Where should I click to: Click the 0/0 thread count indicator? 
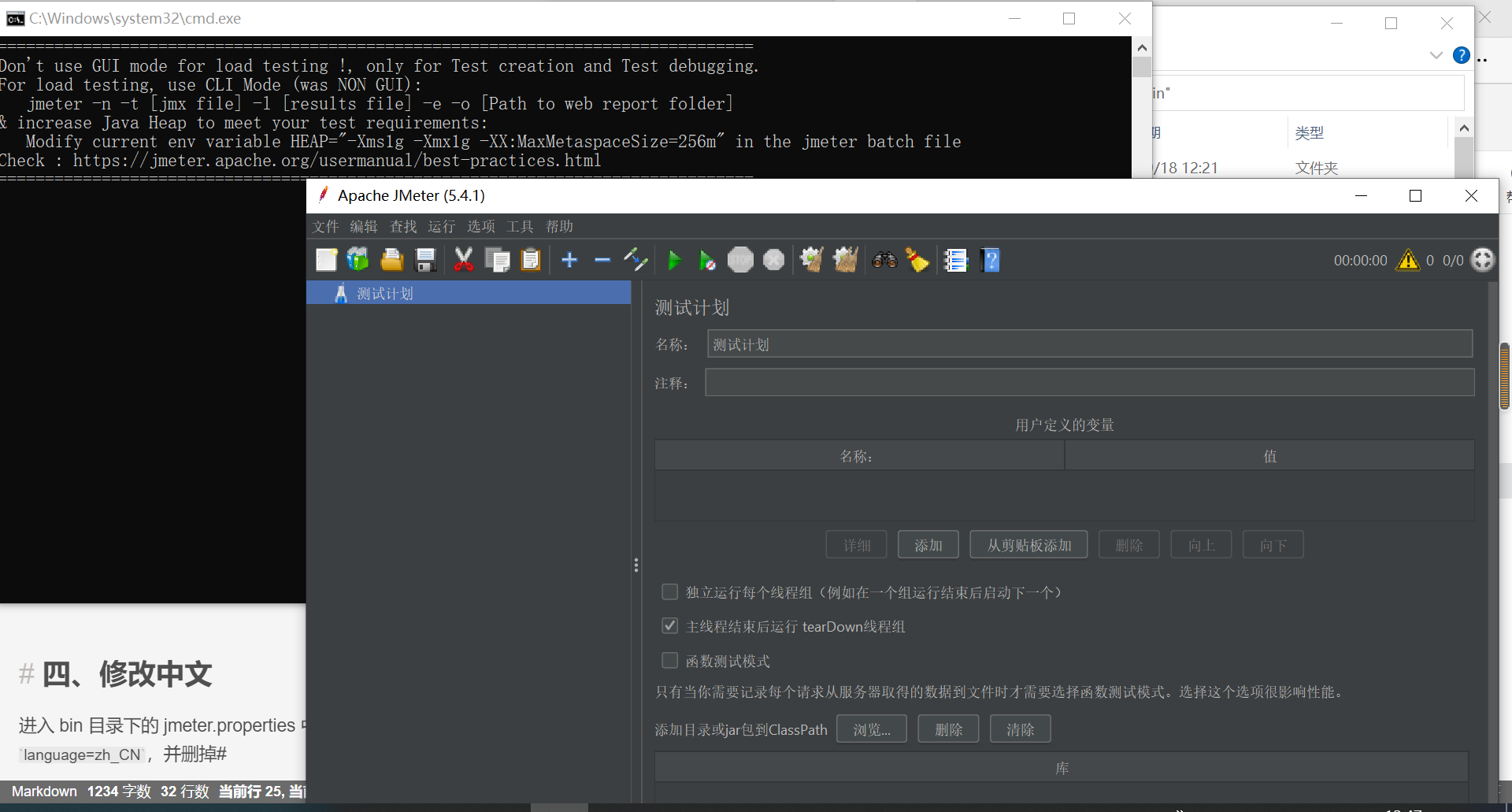(1453, 261)
